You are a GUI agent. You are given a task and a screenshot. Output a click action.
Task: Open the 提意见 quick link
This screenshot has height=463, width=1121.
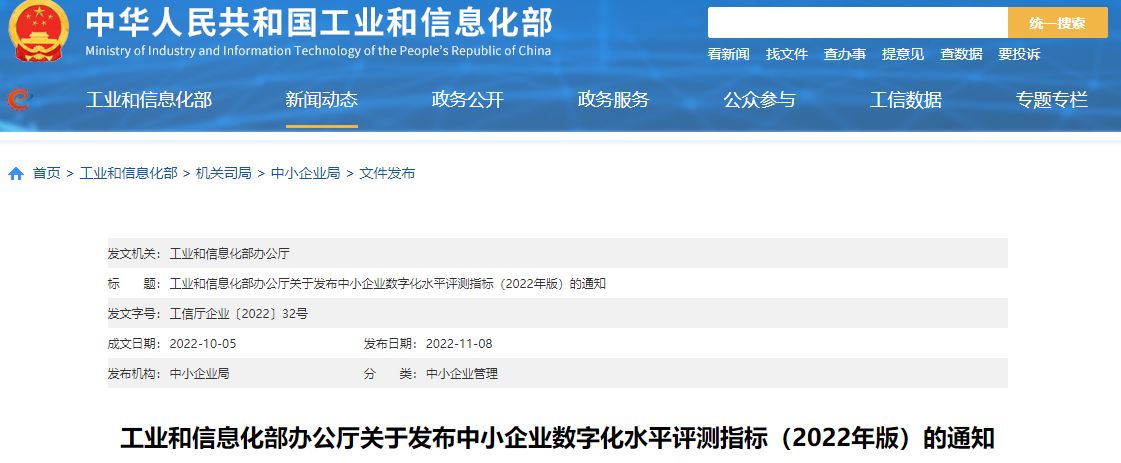[903, 54]
